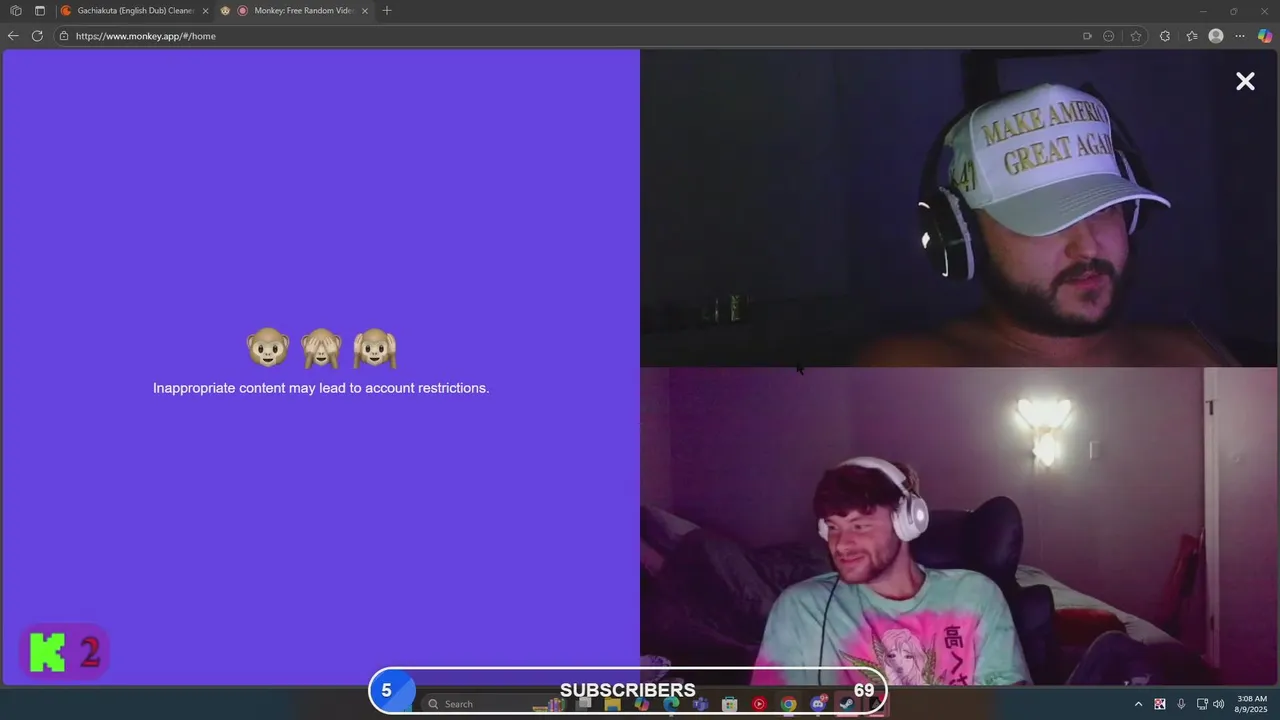Click 'Inappropriate content may lead to account restrictions.'
Screen dimensions: 1280x720
(x=321, y=388)
